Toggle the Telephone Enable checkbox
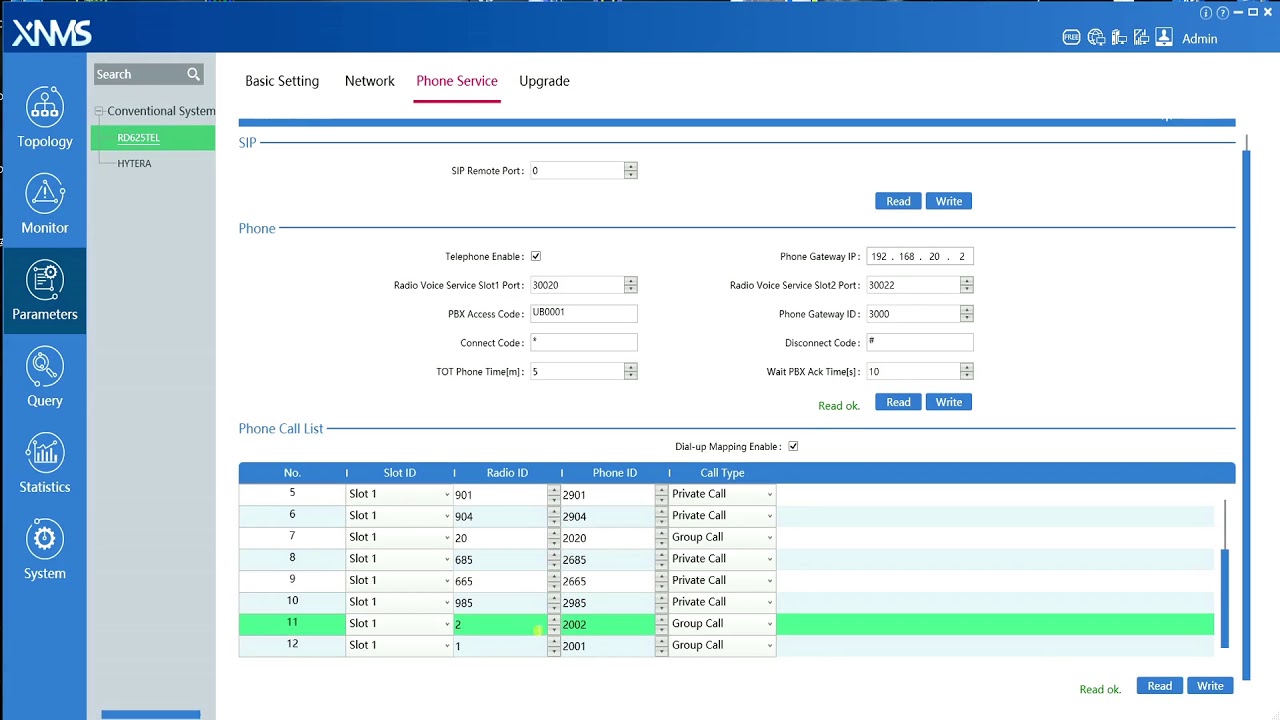The image size is (1280, 720). pyautogui.click(x=536, y=256)
